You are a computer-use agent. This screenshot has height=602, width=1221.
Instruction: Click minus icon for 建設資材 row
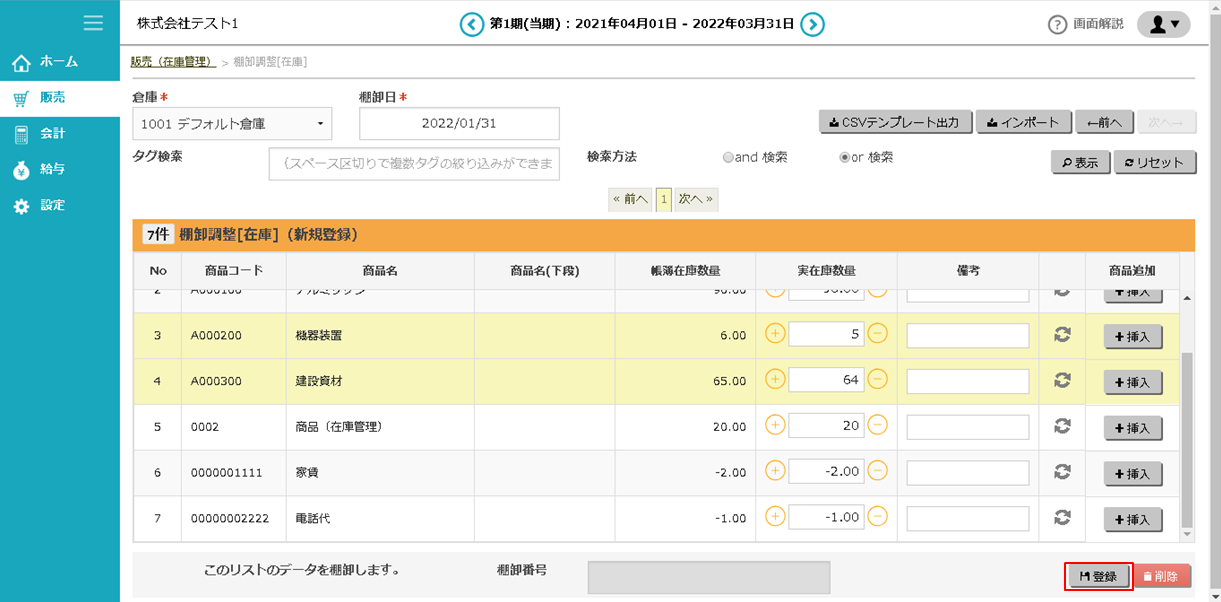(877, 379)
